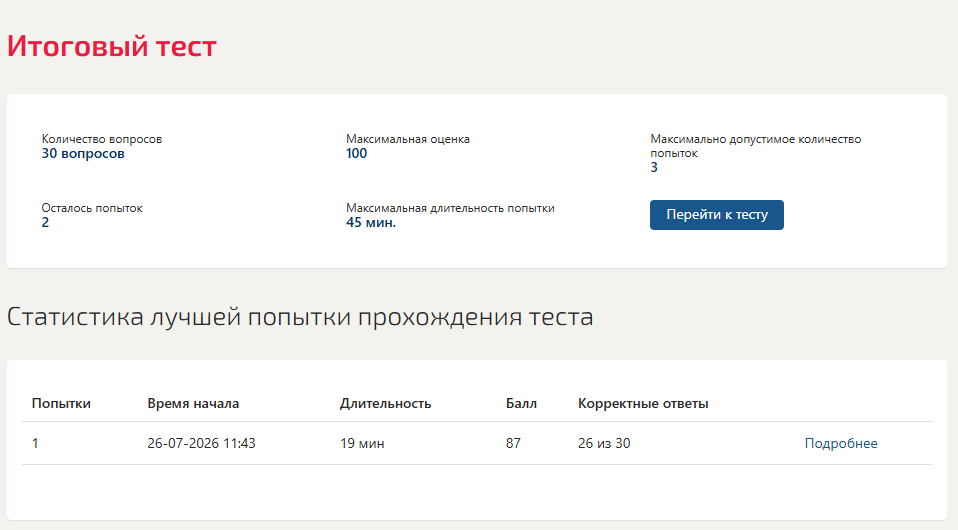Image resolution: width=958 pixels, height=530 pixels.
Task: Click the 'Балл' column header
Action: 521,403
